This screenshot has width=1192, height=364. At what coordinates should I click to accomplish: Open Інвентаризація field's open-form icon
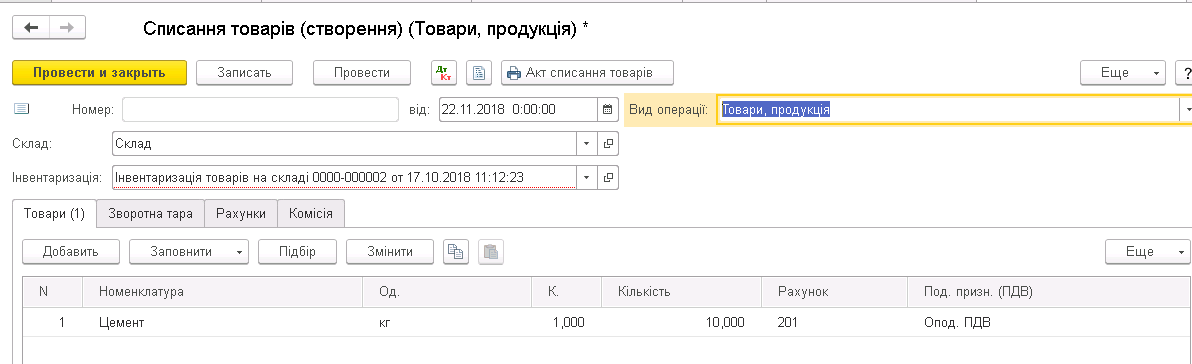[x=607, y=178]
